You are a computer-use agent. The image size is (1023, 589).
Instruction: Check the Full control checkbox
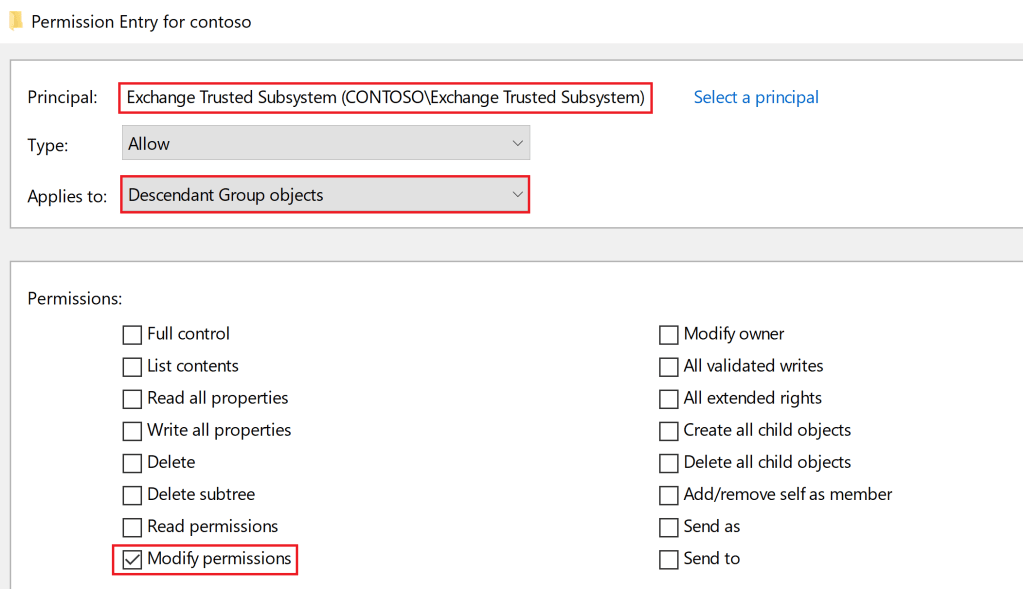[x=132, y=335]
